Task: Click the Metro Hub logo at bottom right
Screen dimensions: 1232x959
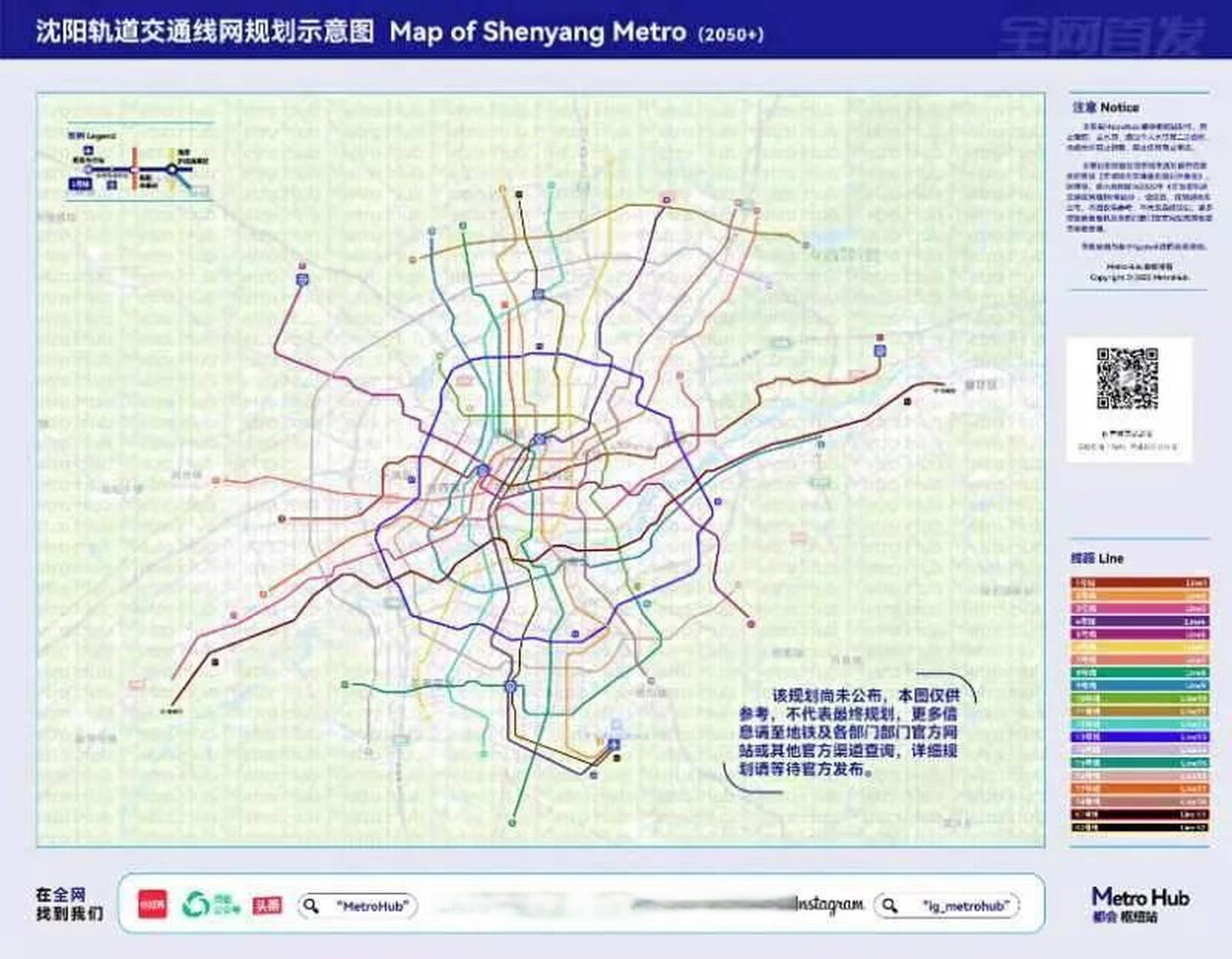Action: pos(1140,904)
